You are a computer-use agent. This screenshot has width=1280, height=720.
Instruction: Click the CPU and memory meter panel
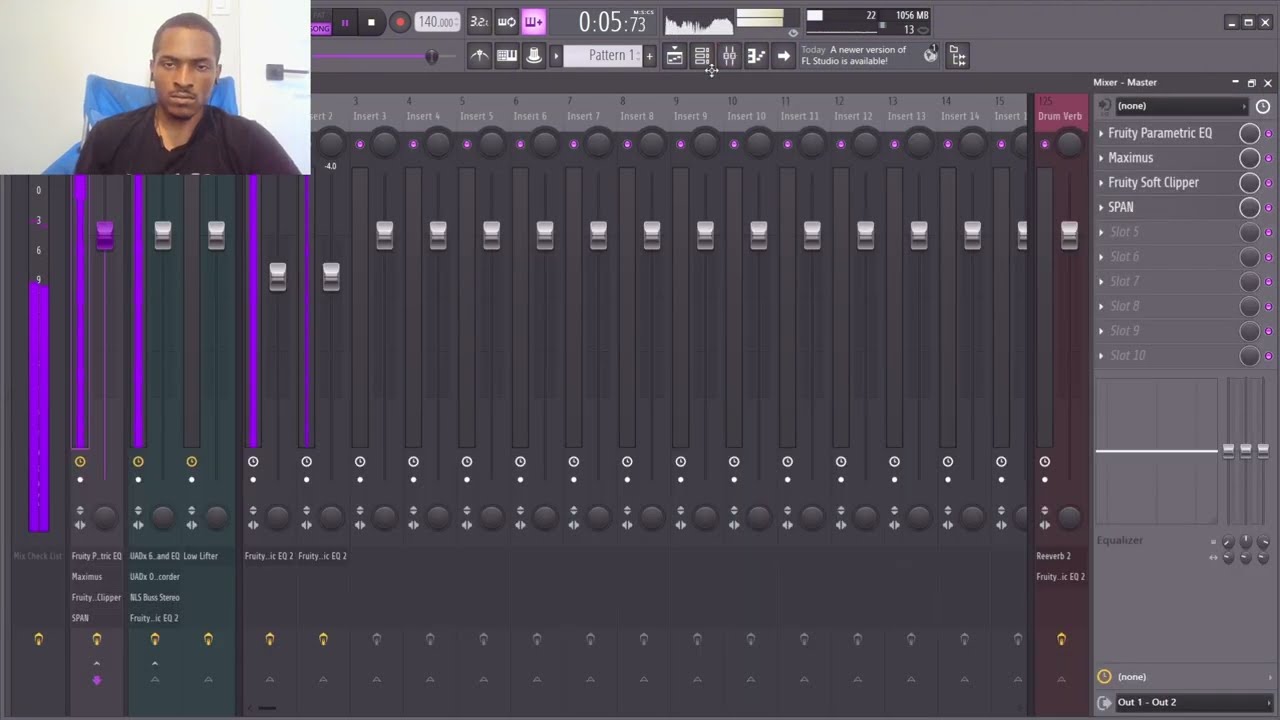pos(867,22)
